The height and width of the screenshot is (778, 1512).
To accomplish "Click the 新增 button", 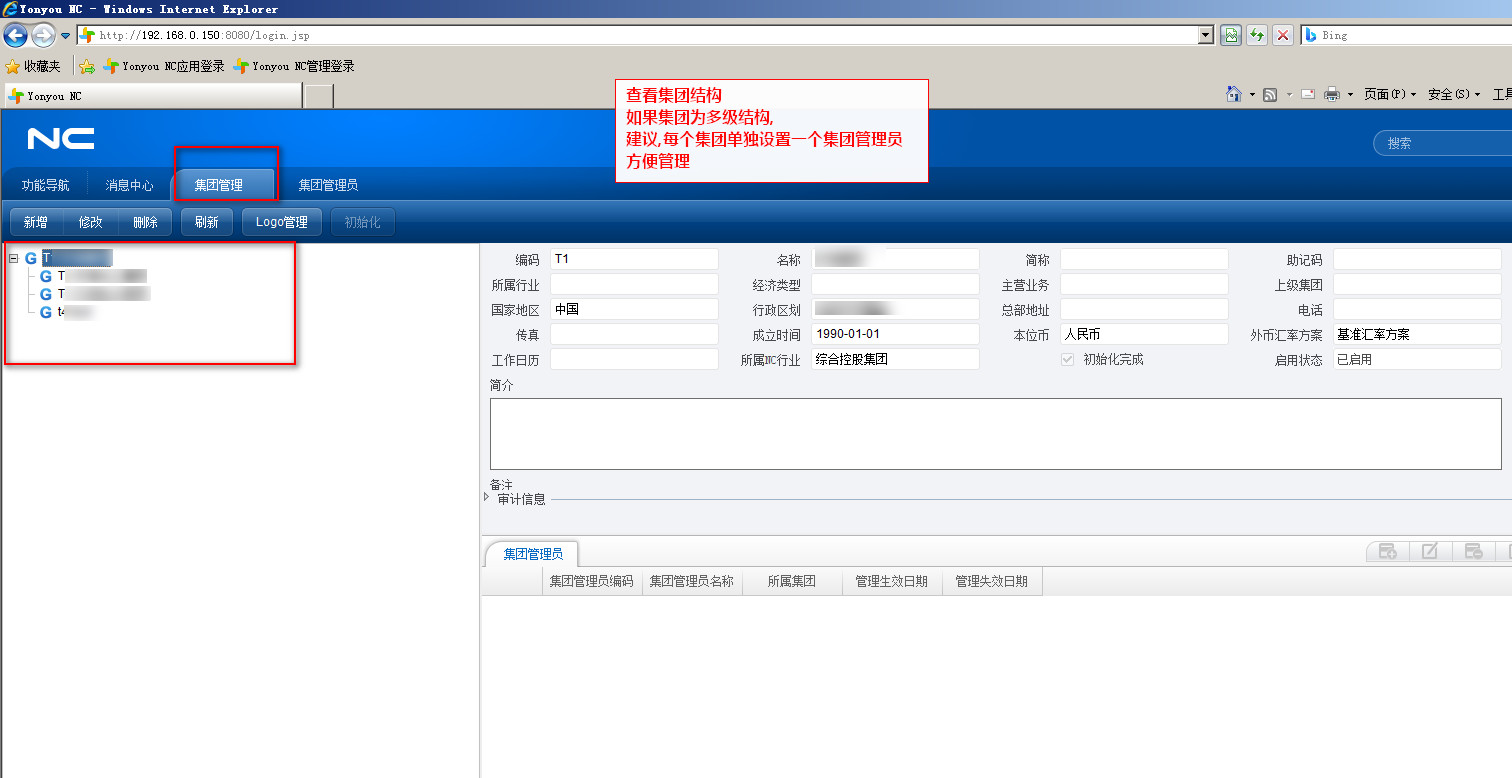I will (x=36, y=222).
